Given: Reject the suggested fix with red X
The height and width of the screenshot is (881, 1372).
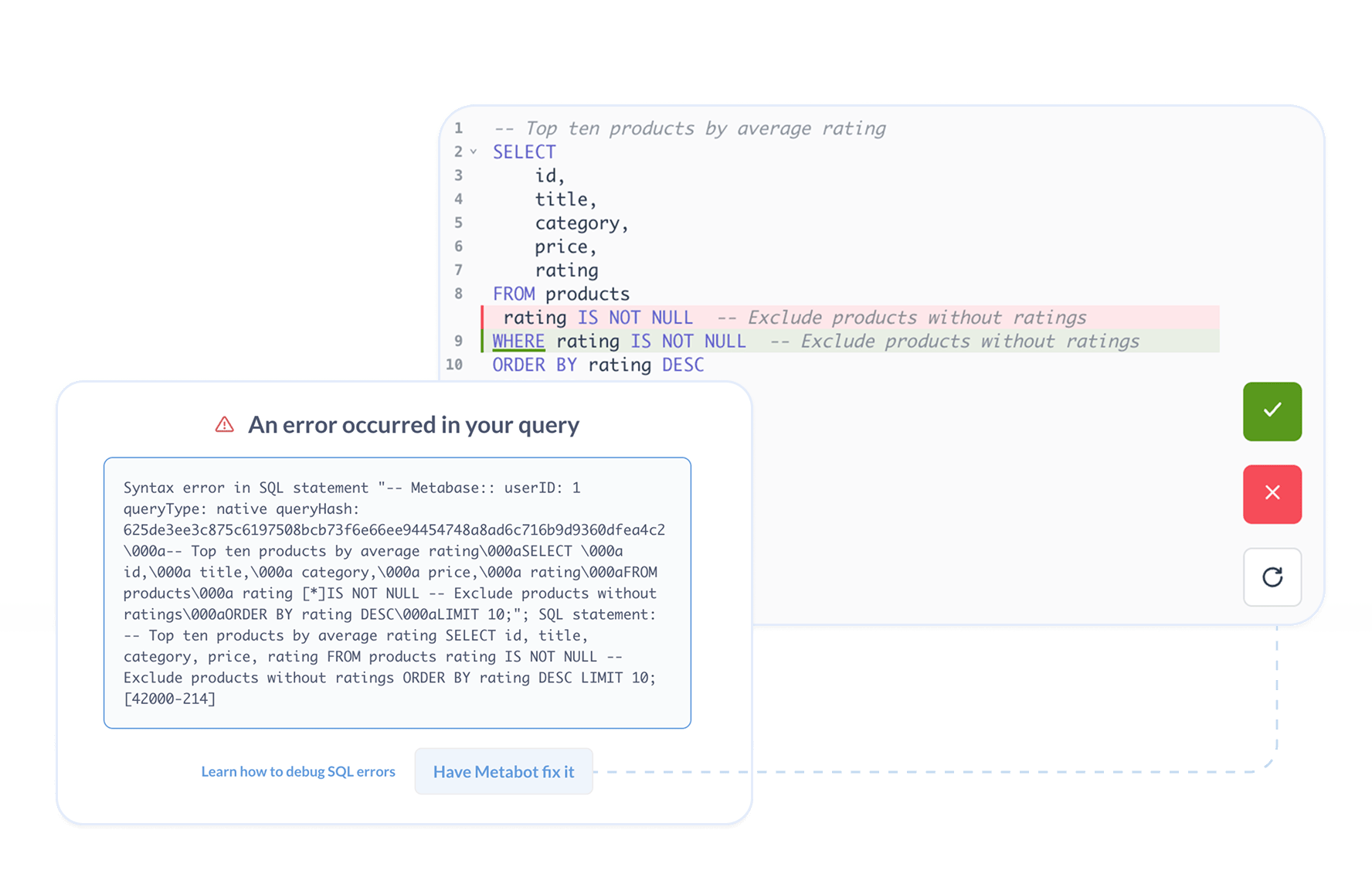Looking at the screenshot, I should (1272, 494).
